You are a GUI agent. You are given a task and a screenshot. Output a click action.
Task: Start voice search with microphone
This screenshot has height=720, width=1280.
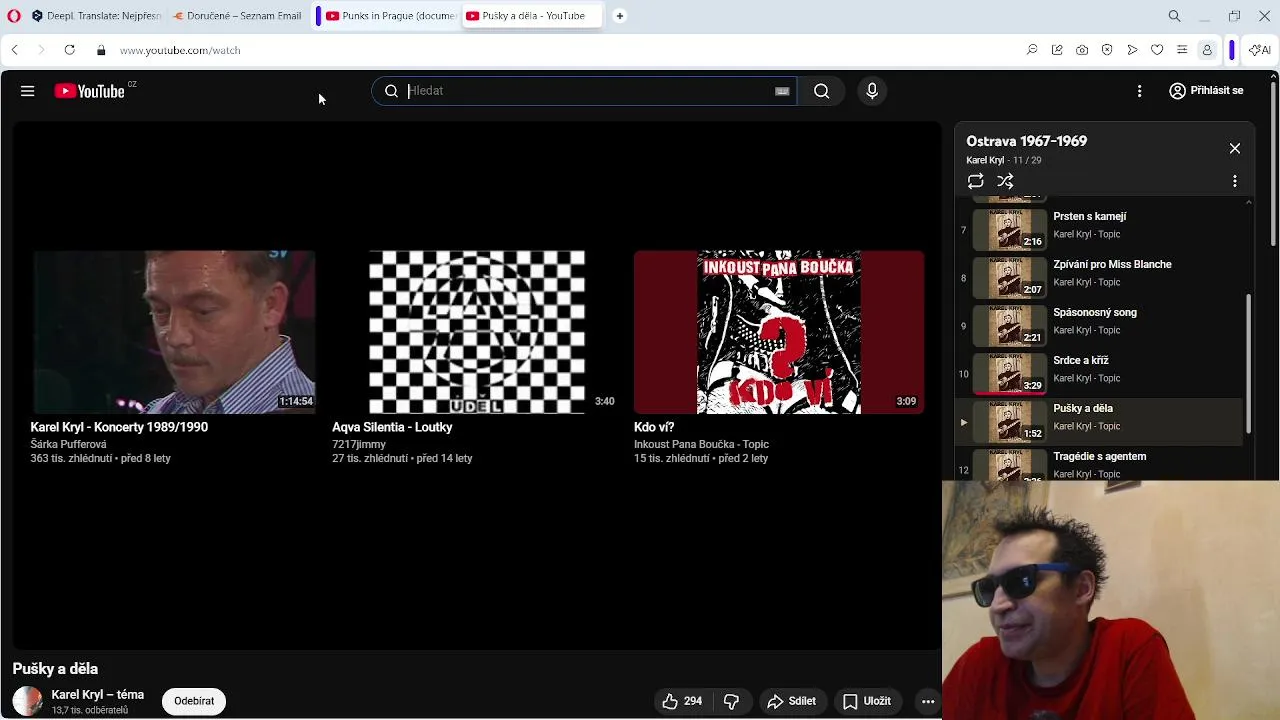(x=872, y=91)
